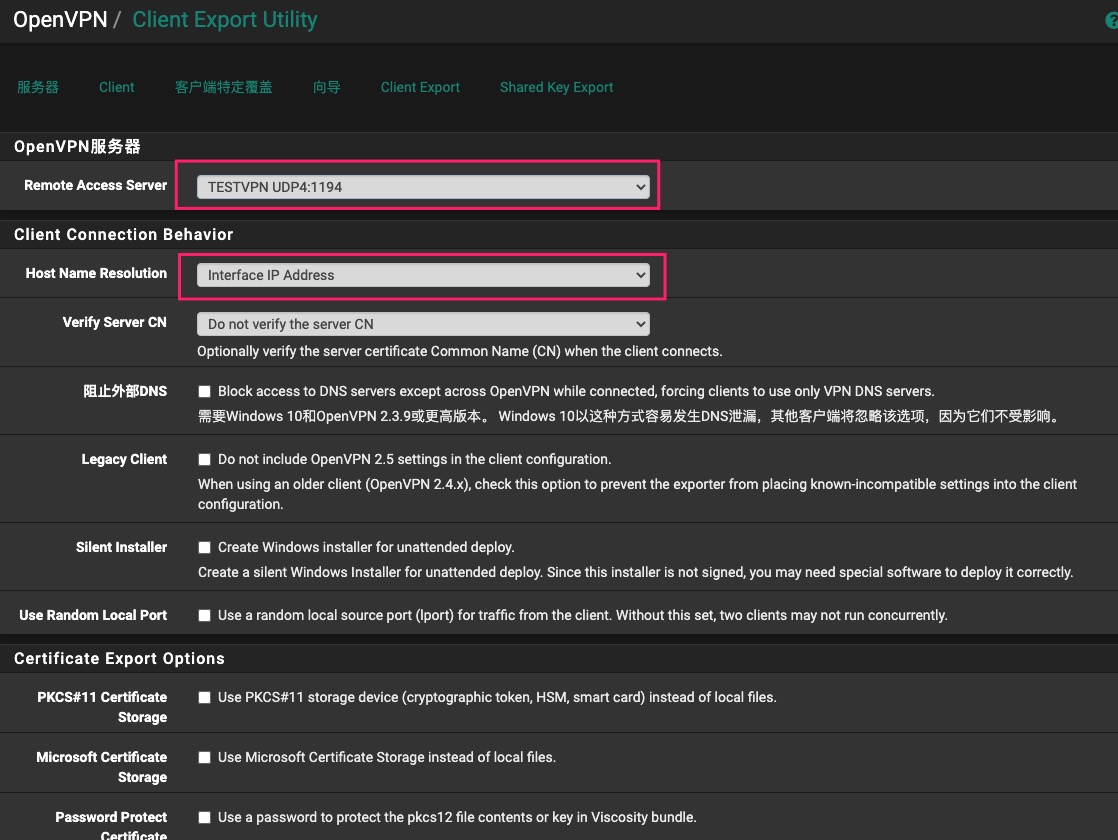Open the Verify Server CN dropdown
Viewport: 1118px width, 840px height.
pos(423,324)
